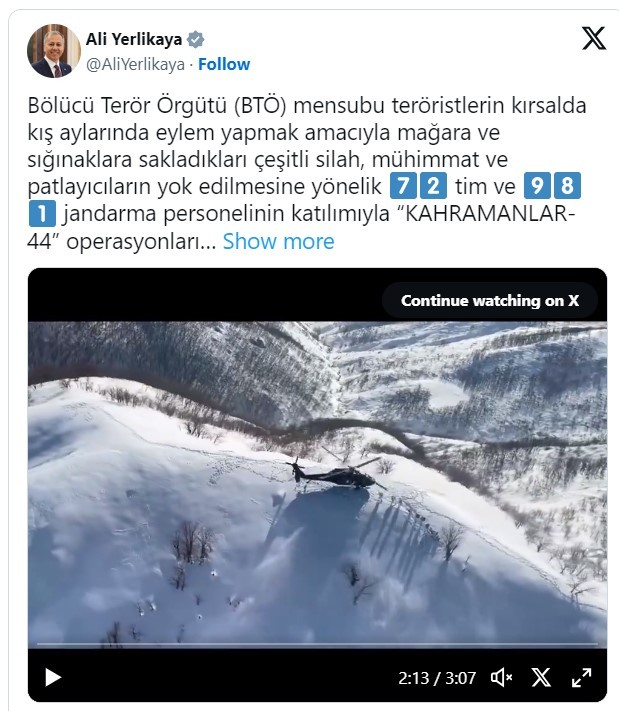Viewport: 619px width, 711px height.
Task: Click the tweet text starting with Bölücü
Action: point(307,173)
